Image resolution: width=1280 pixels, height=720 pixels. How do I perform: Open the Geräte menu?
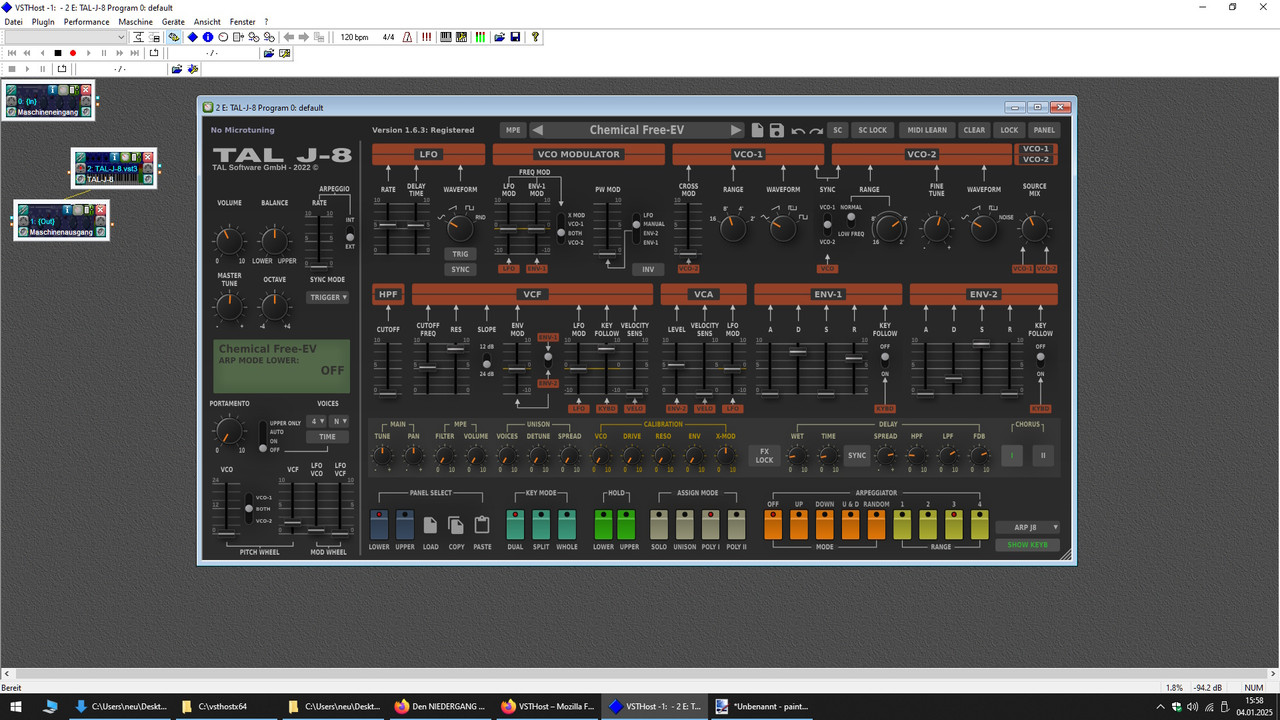[x=173, y=21]
